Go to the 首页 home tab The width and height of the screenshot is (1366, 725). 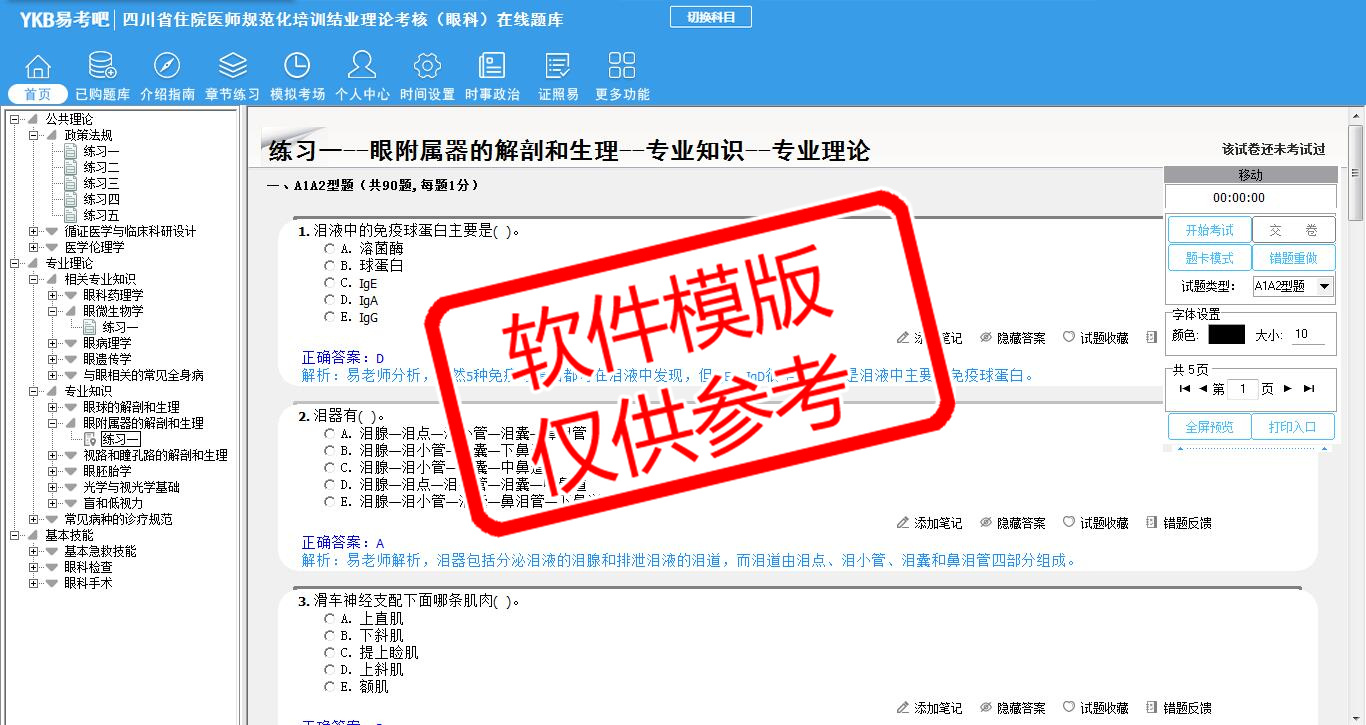[x=38, y=94]
